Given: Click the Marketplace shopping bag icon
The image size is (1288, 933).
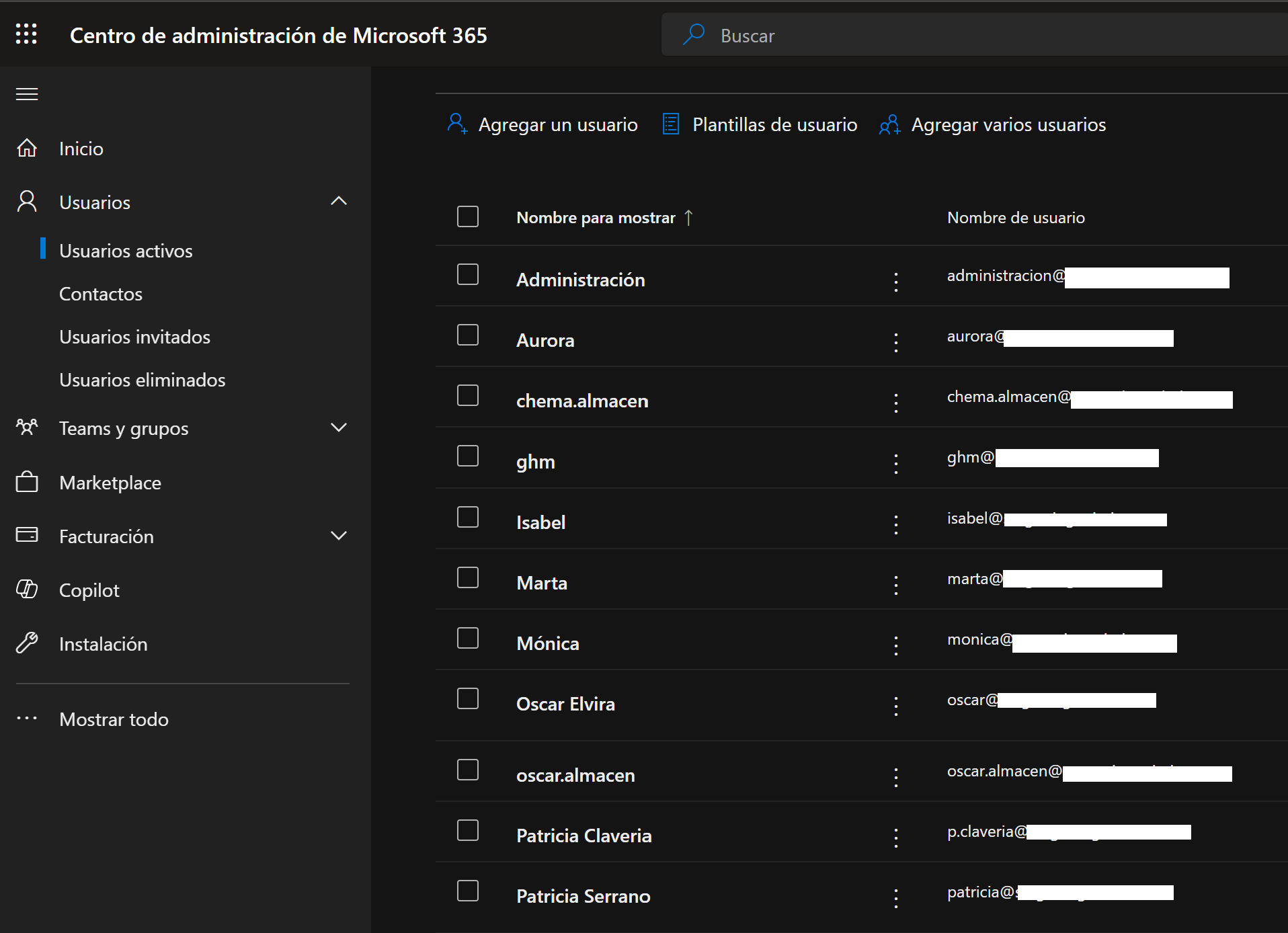Looking at the screenshot, I should pos(27,482).
